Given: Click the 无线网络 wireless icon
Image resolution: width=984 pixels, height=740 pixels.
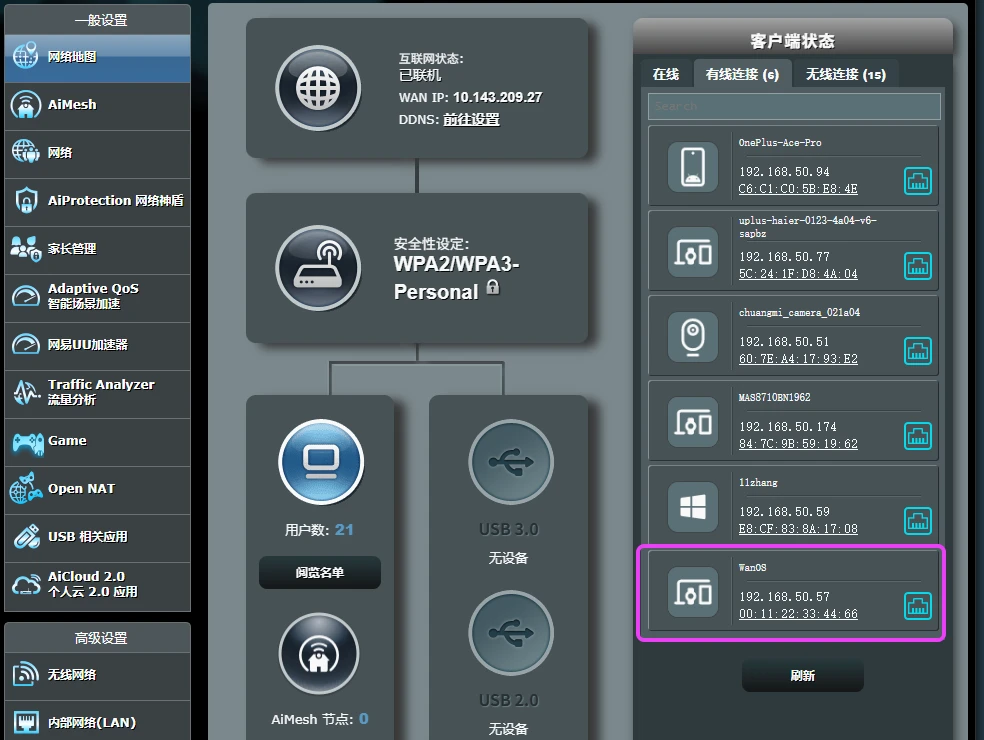Looking at the screenshot, I should (x=26, y=674).
